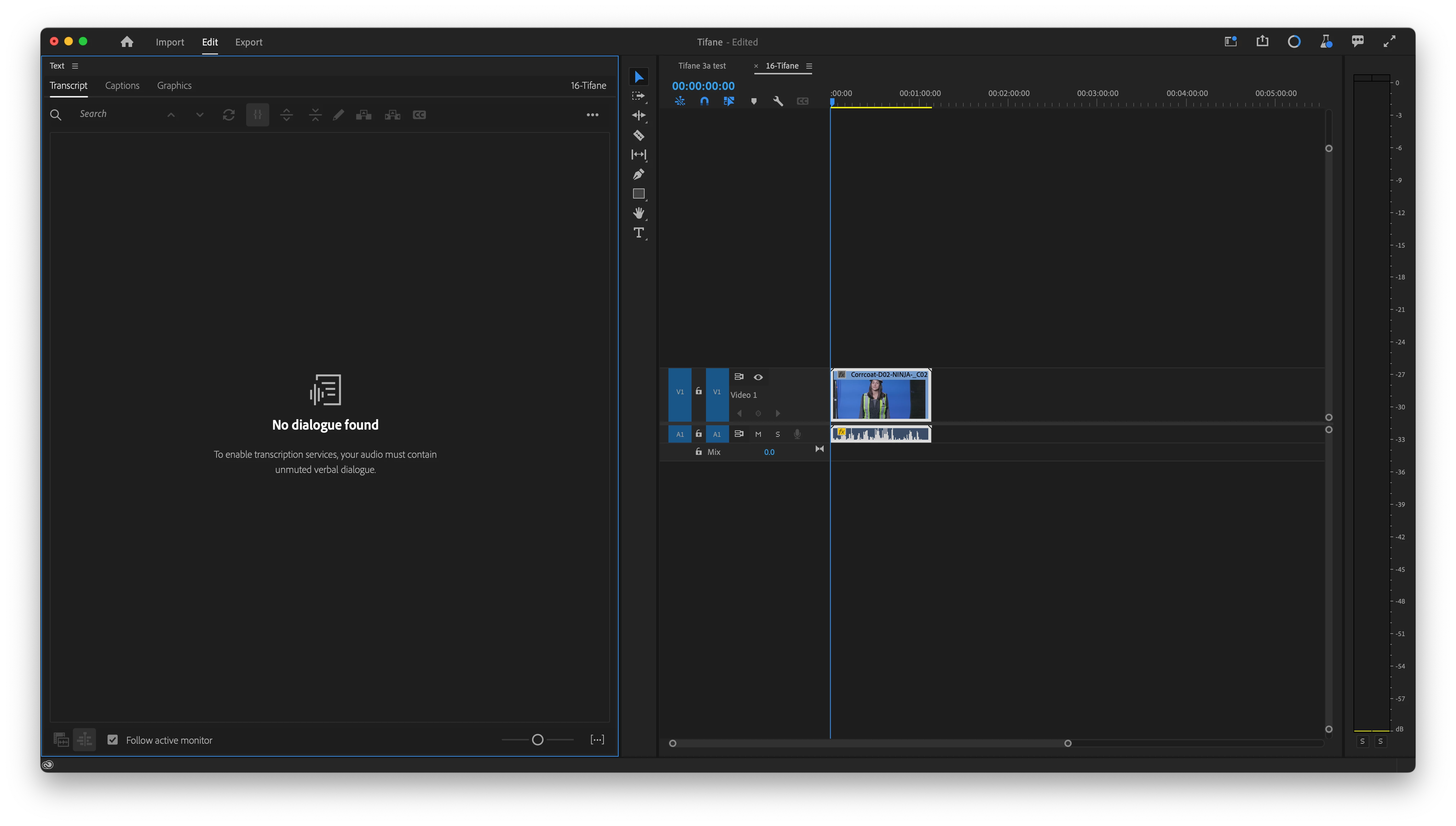Select the Ripple Edit tool
This screenshot has height=826, width=1456.
pyautogui.click(x=638, y=115)
